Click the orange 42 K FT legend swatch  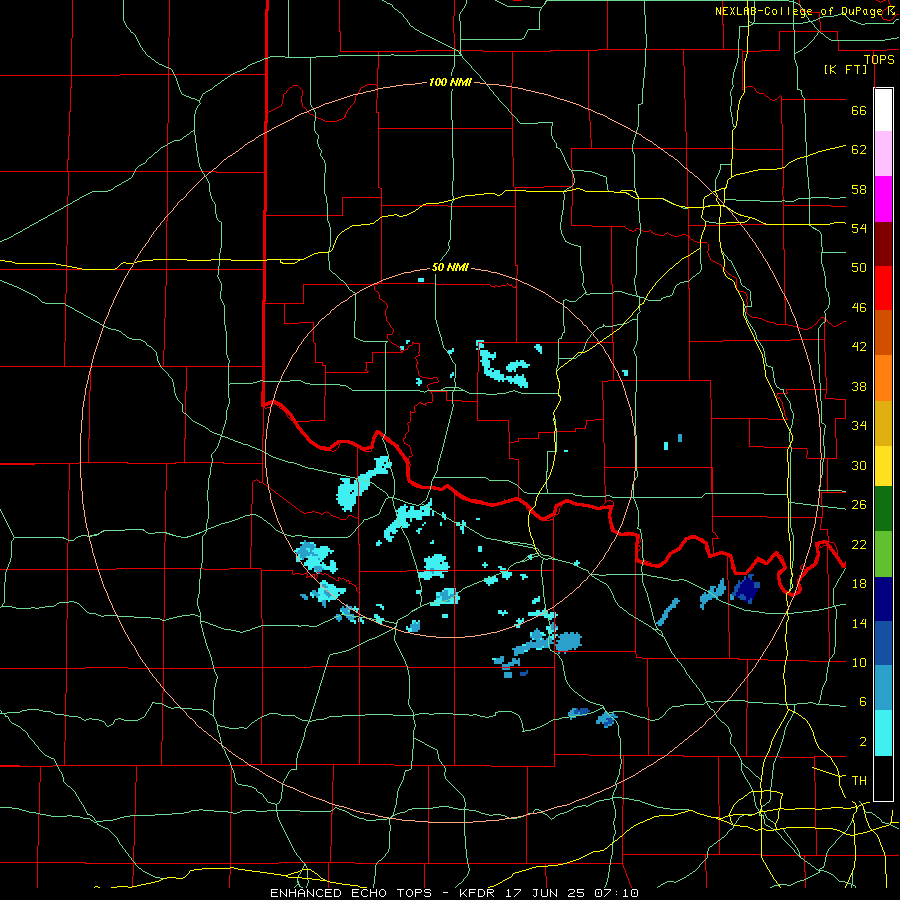coord(883,378)
